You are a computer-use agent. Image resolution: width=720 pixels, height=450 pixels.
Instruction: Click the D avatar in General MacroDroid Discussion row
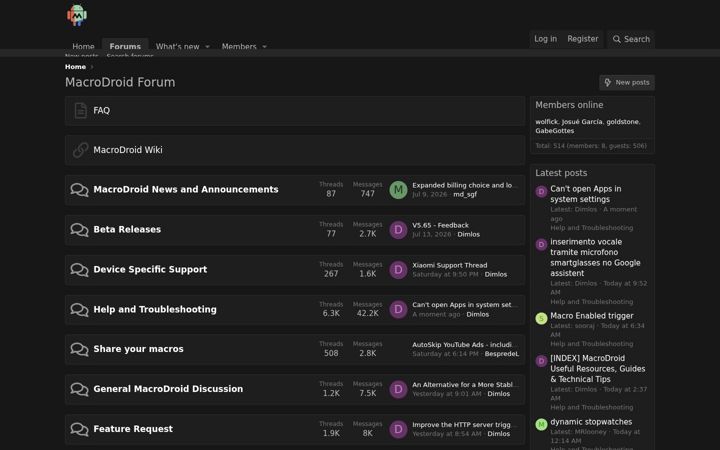coord(398,389)
